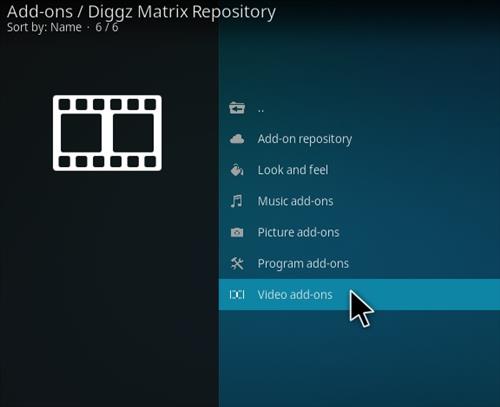Click the cloud icon for Add-on repository
Image resolution: width=500 pixels, height=407 pixels.
tap(237, 139)
